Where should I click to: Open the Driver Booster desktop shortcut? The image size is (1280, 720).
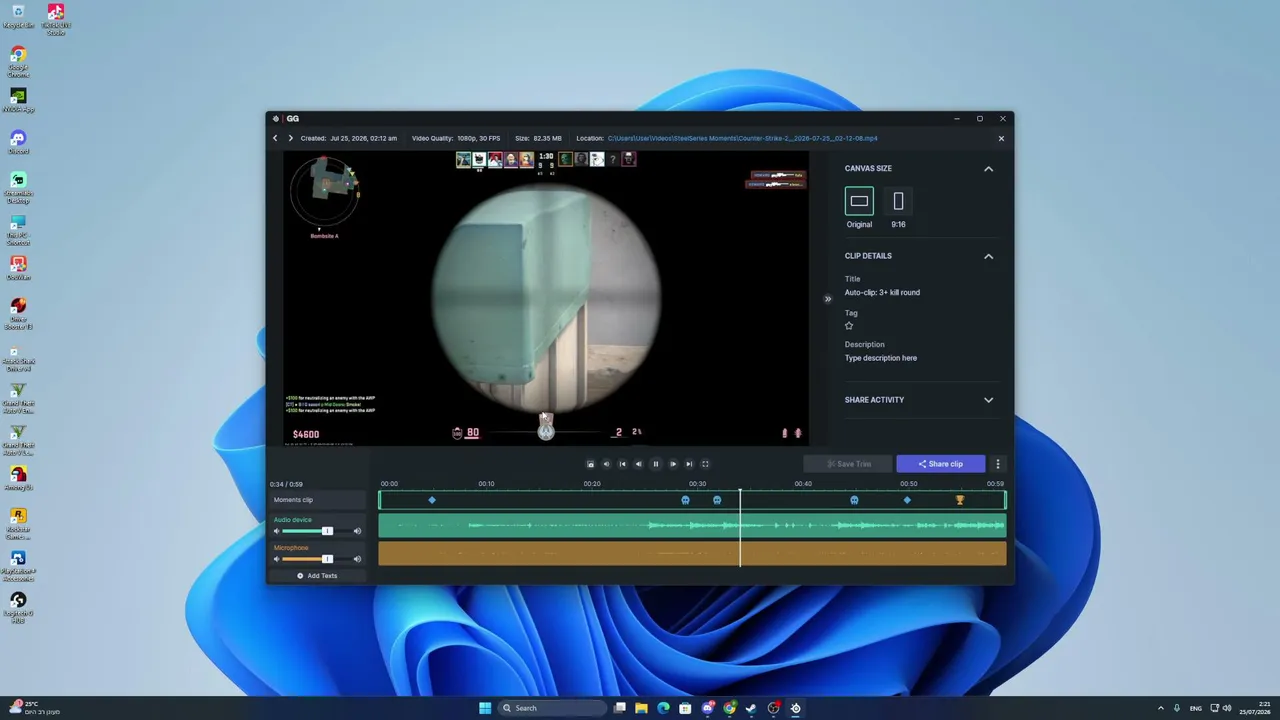(18, 313)
